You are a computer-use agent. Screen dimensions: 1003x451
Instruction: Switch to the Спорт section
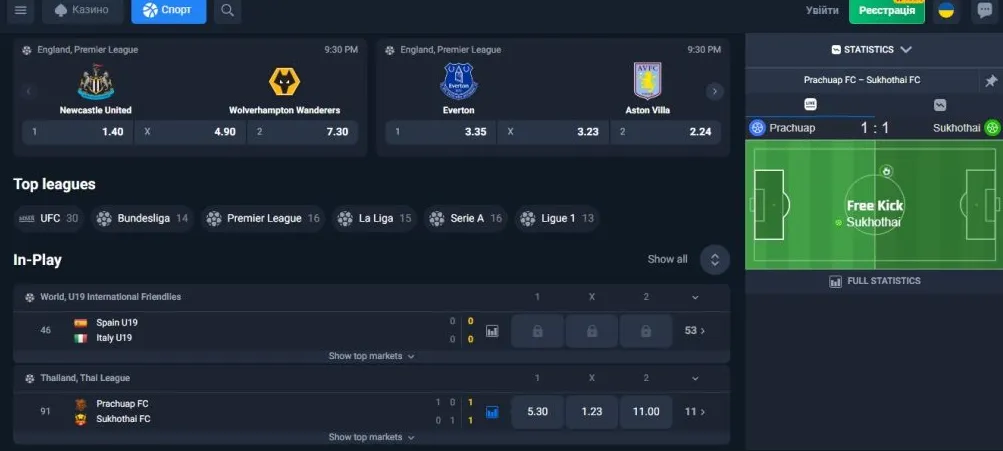(169, 11)
